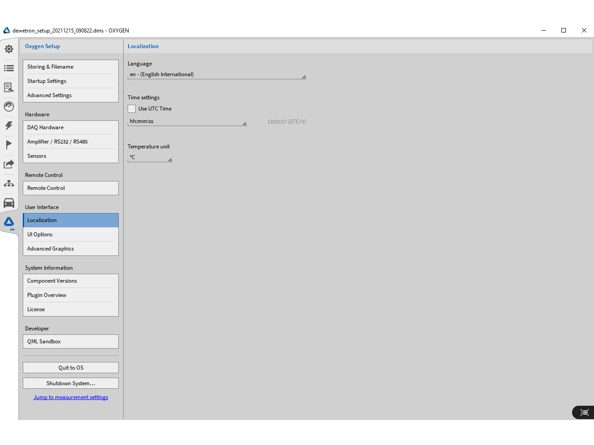Click the data file search icon

(x=9, y=87)
